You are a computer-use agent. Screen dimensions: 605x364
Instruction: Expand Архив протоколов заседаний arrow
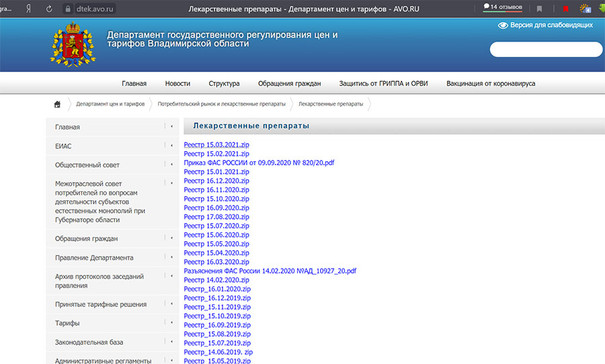(171, 276)
